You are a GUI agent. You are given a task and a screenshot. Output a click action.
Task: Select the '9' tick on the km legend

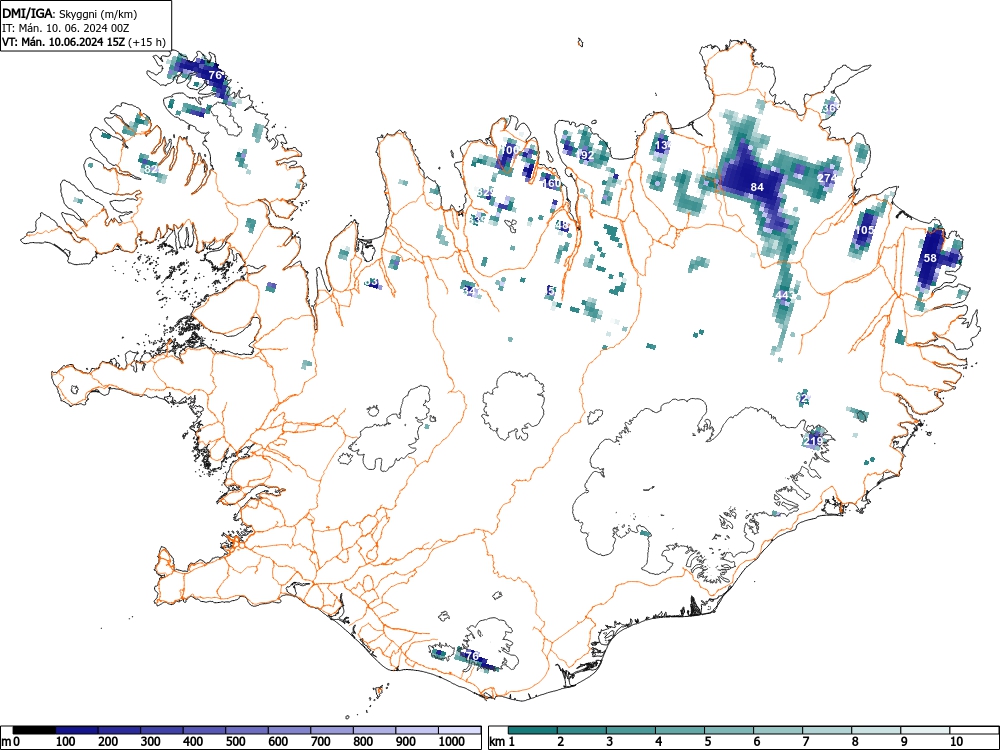904,741
